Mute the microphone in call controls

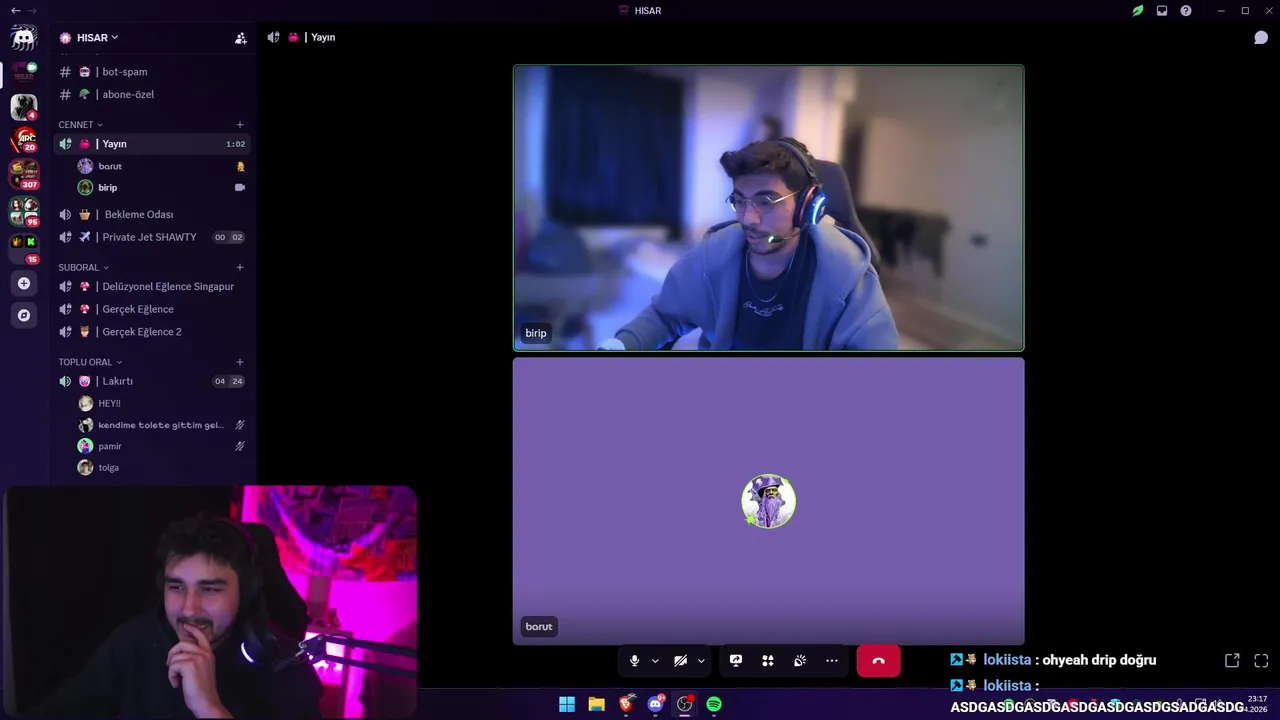(x=634, y=661)
